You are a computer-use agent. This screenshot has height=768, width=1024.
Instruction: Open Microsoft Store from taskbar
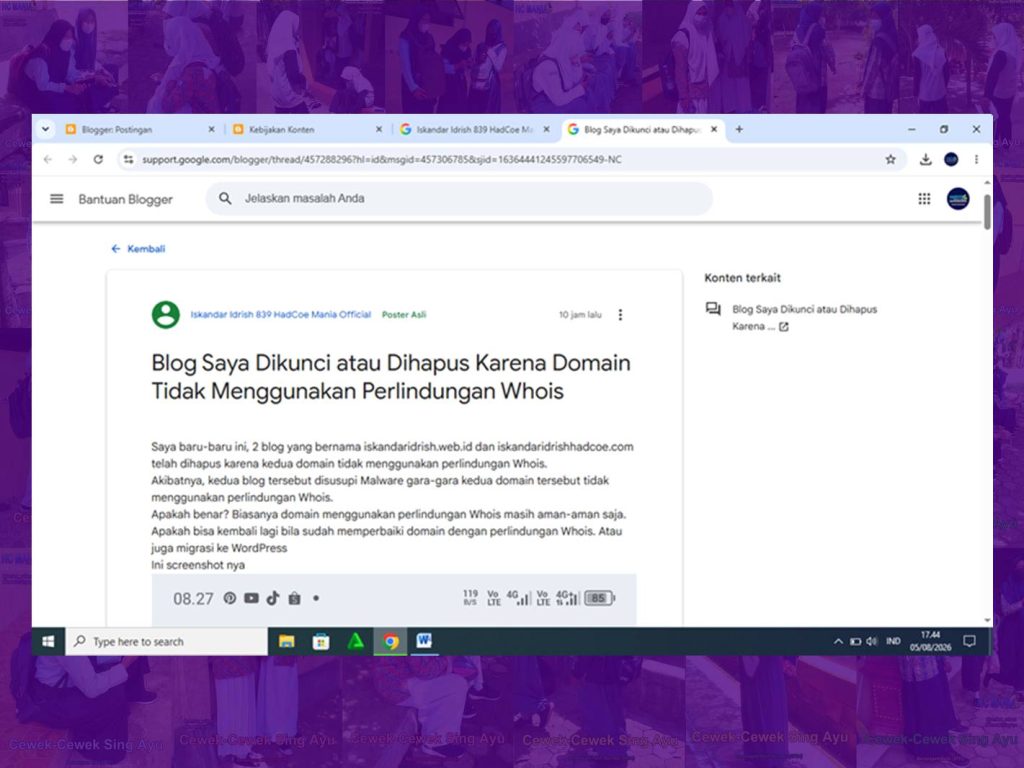tap(321, 641)
